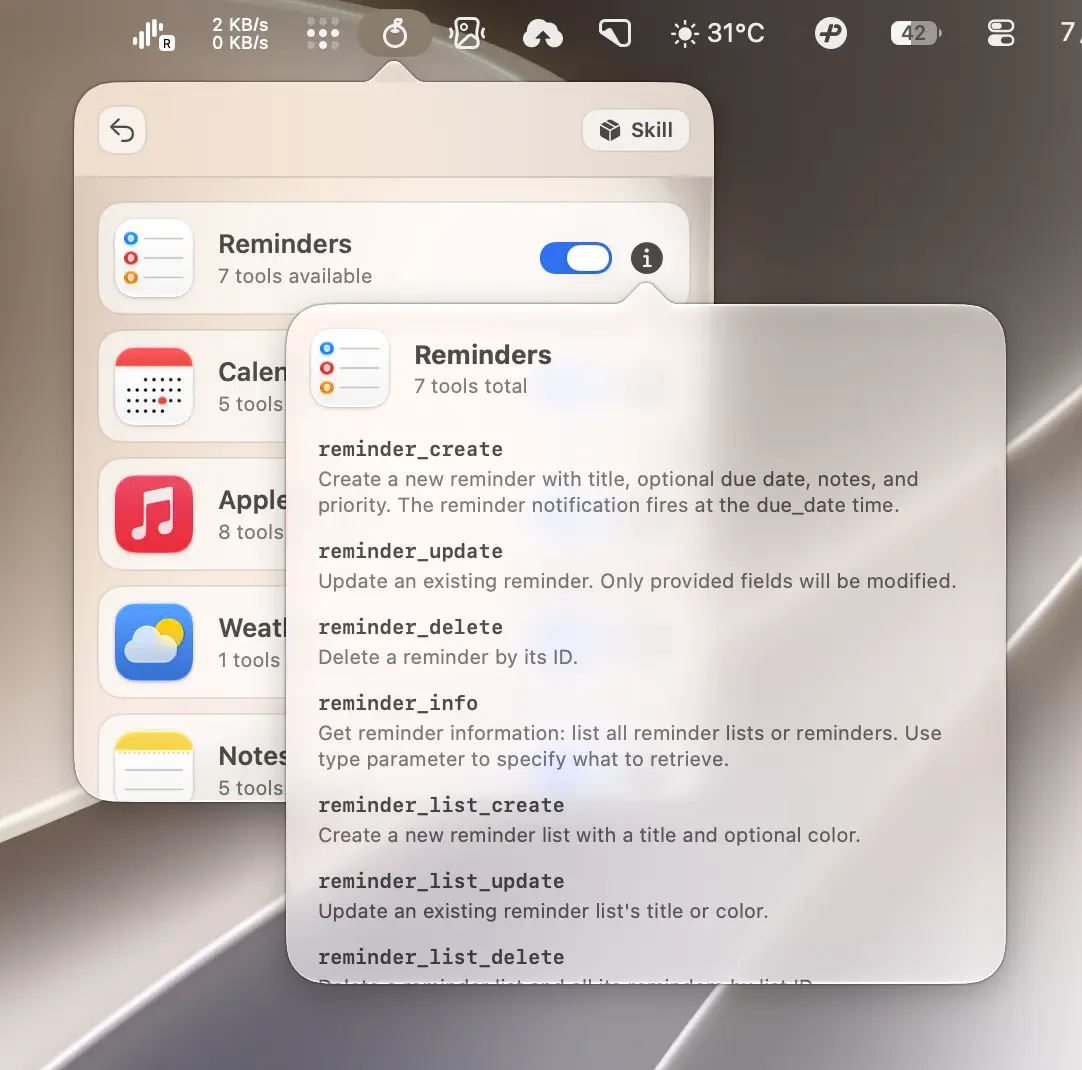Click the reminder_list_update tool name
Screen dimensions: 1082x1070
coord(442,881)
